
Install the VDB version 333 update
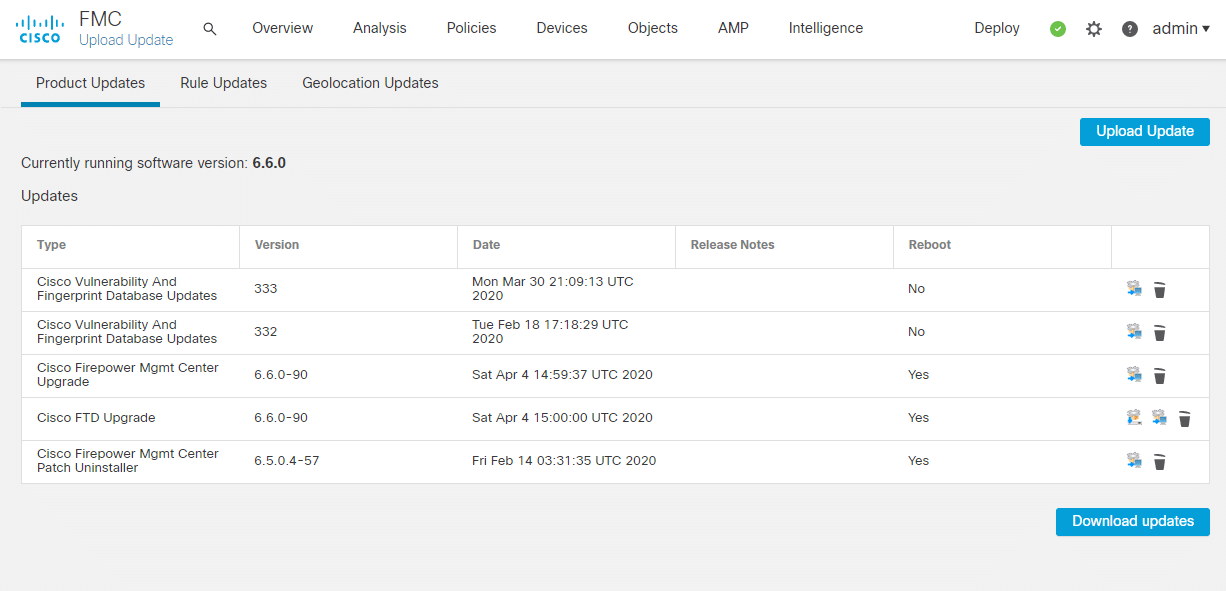(x=1134, y=289)
